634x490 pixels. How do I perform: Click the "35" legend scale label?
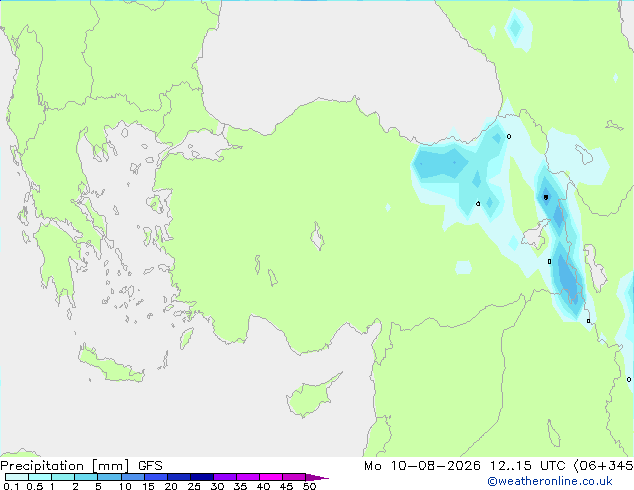(240, 486)
